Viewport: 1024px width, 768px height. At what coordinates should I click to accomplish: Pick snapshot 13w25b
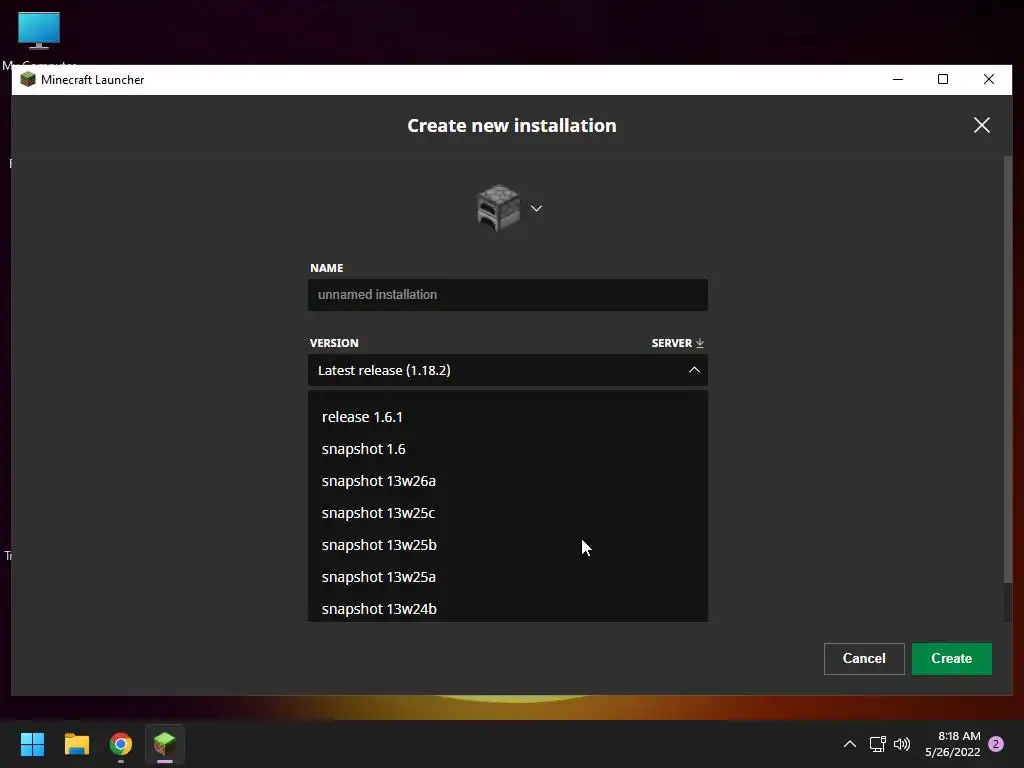point(507,545)
